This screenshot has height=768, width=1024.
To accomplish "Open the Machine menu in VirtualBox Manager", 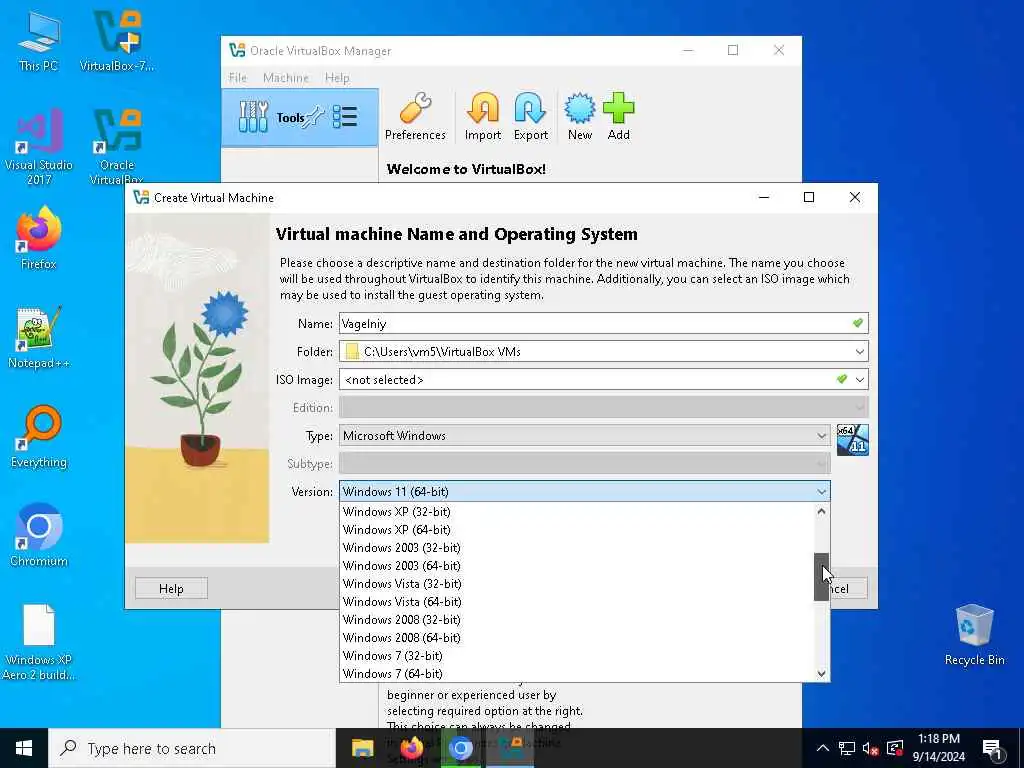I will pos(285,78).
